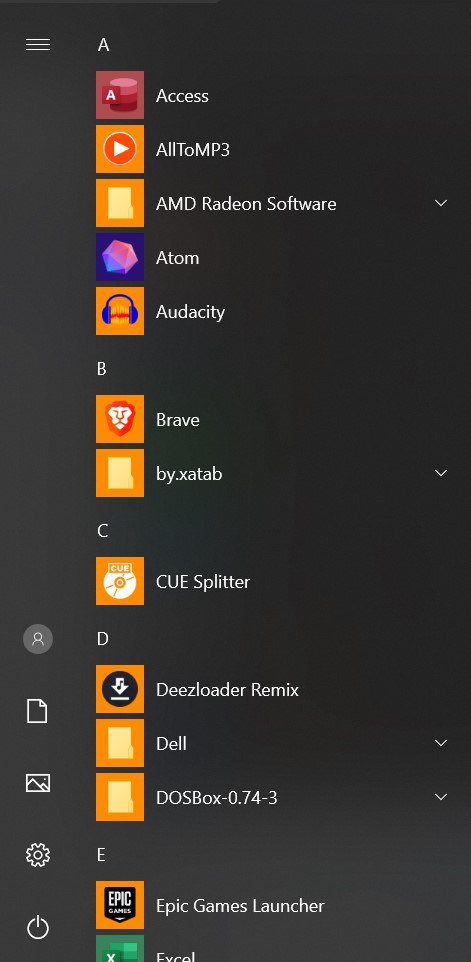Open Brave browser lion icon
Screen dimensions: 471x962
[120, 419]
